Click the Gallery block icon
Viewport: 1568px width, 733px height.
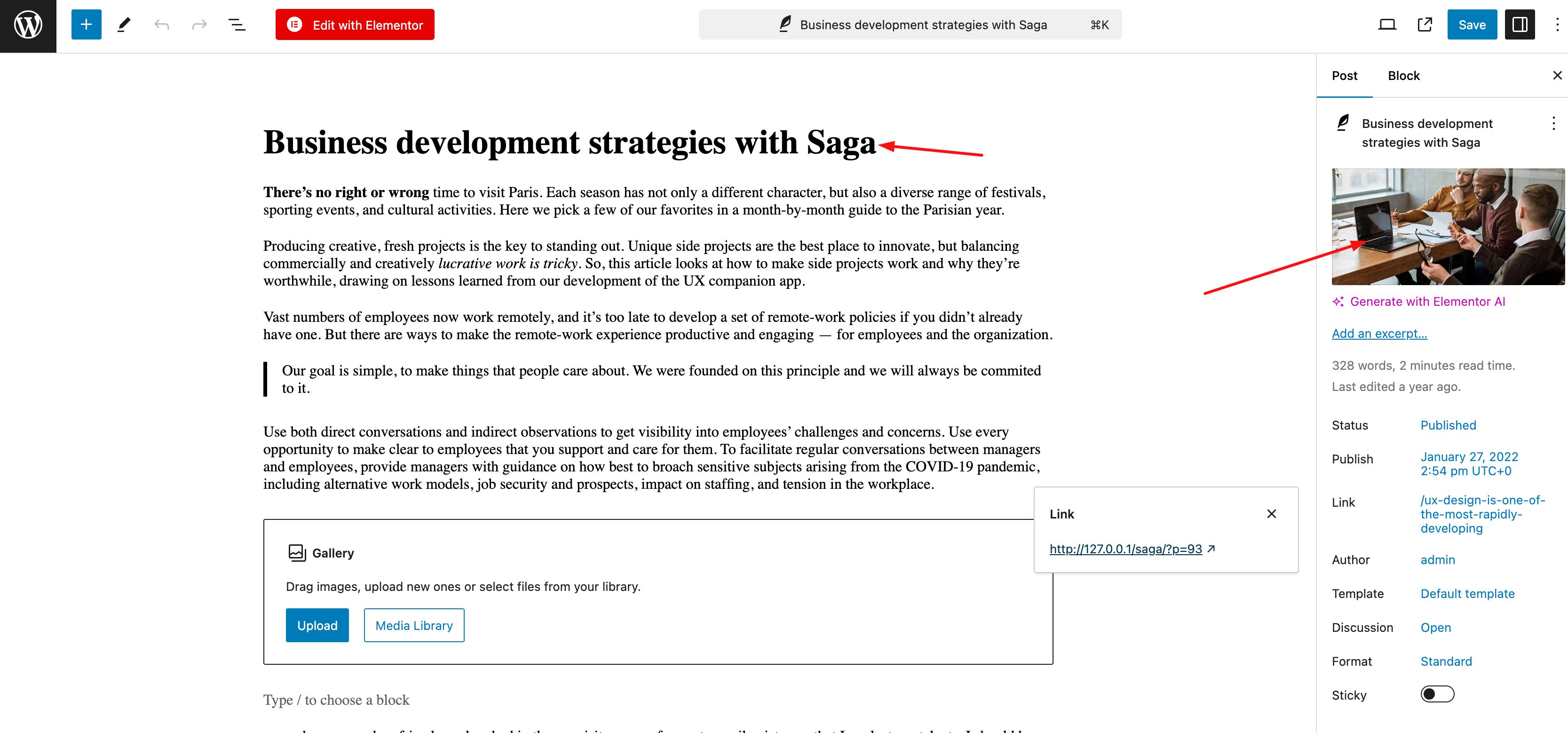(297, 553)
